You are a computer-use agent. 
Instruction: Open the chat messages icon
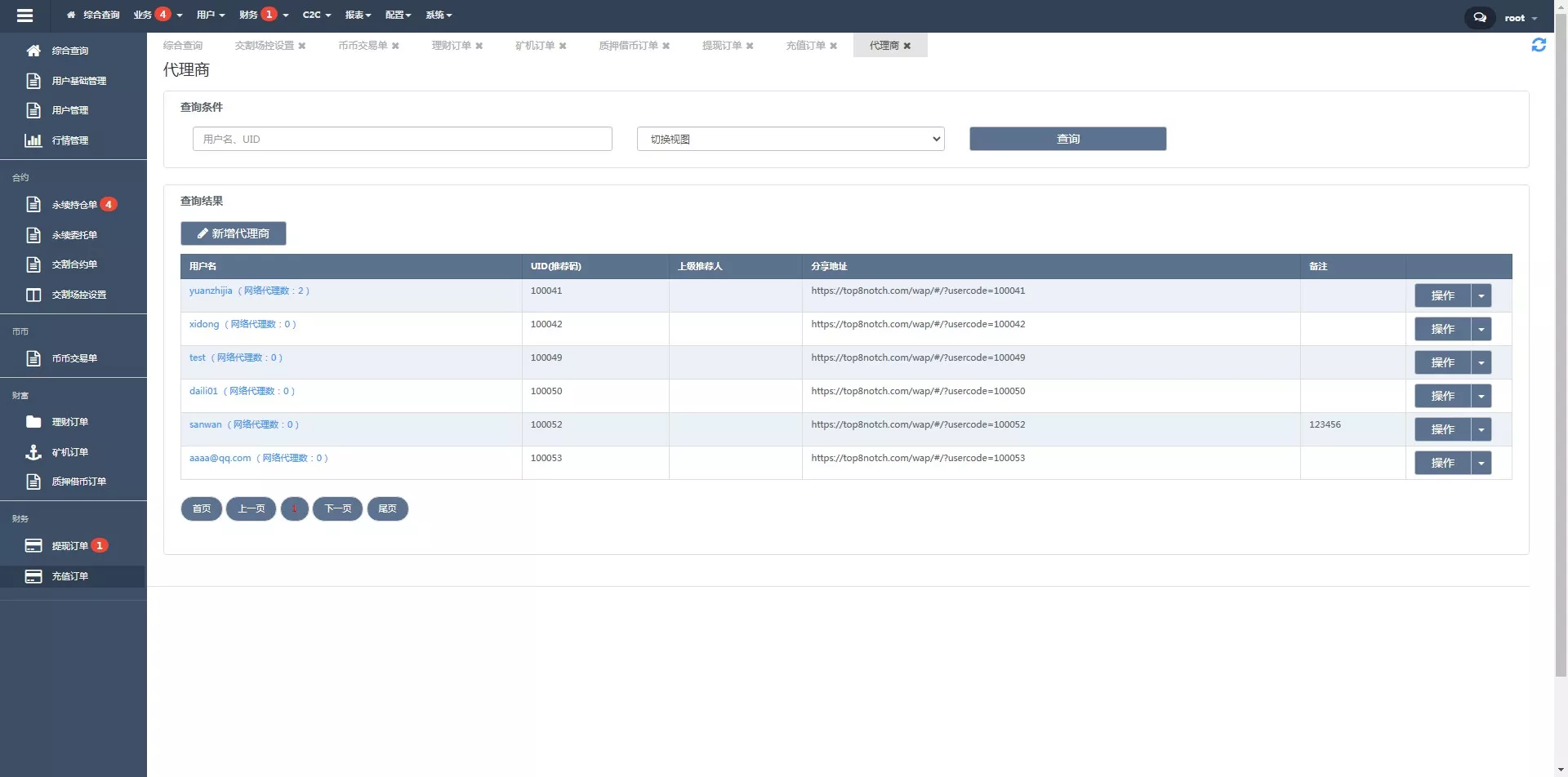pyautogui.click(x=1479, y=17)
